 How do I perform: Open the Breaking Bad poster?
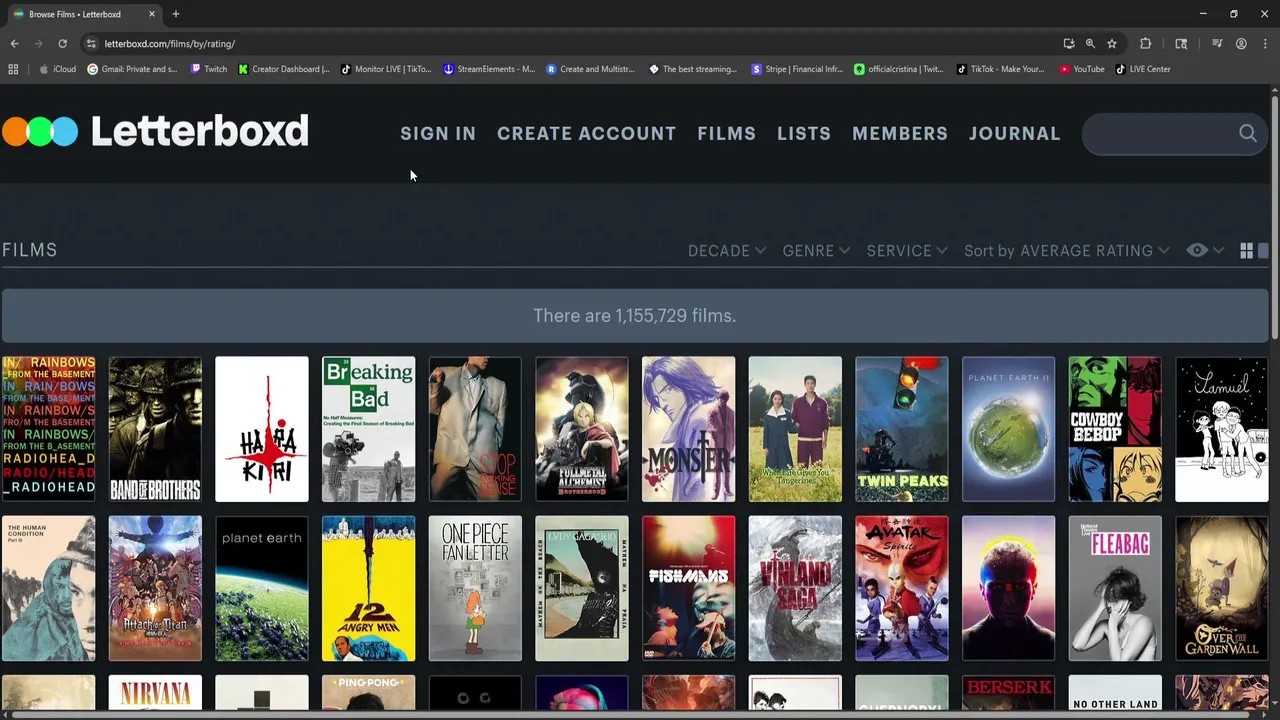point(368,429)
